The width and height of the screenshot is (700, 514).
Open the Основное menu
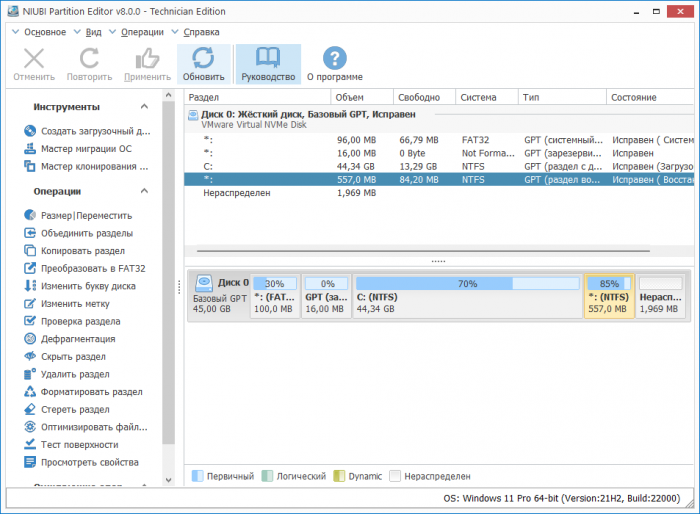[x=45, y=32]
